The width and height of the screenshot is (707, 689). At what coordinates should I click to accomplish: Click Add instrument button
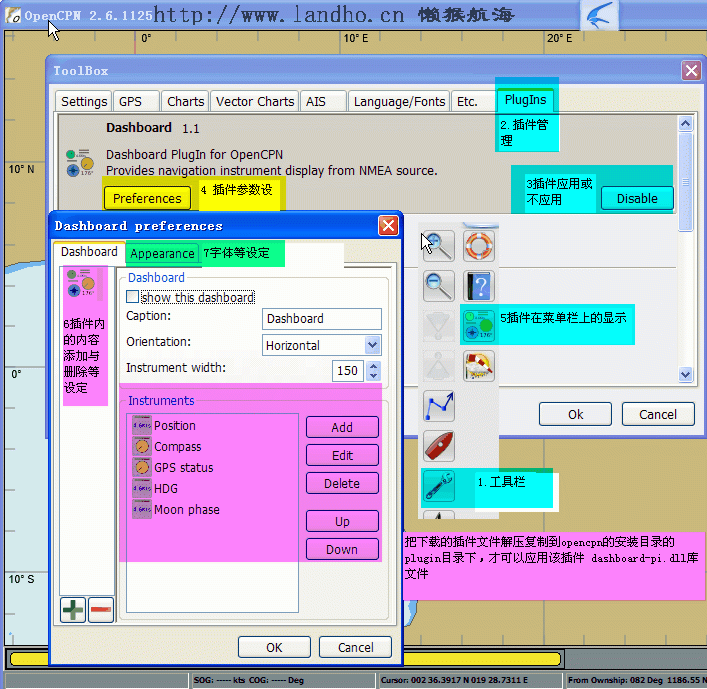click(342, 427)
